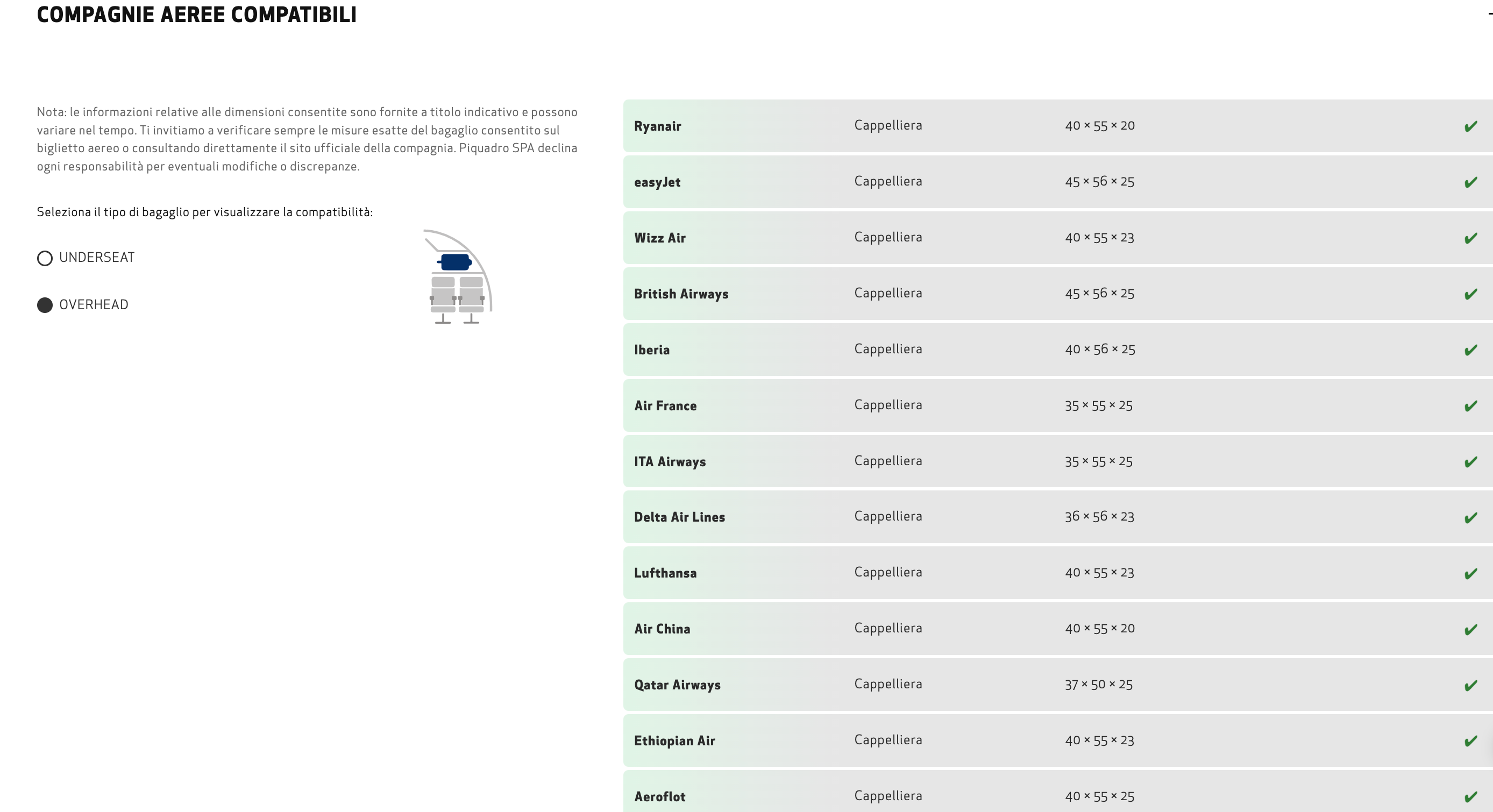Click the Aeroflot airline name

point(659,797)
